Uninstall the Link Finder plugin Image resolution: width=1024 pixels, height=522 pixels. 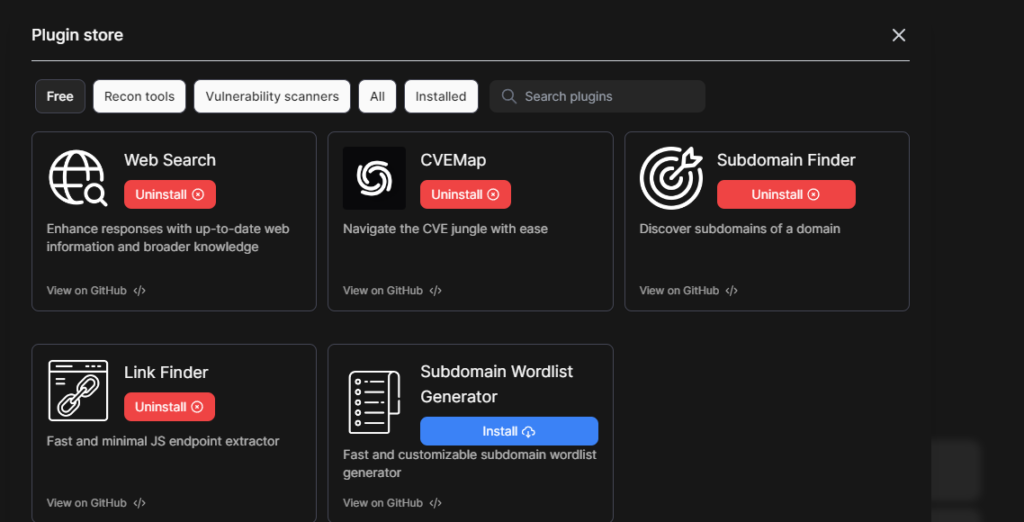[170, 407]
